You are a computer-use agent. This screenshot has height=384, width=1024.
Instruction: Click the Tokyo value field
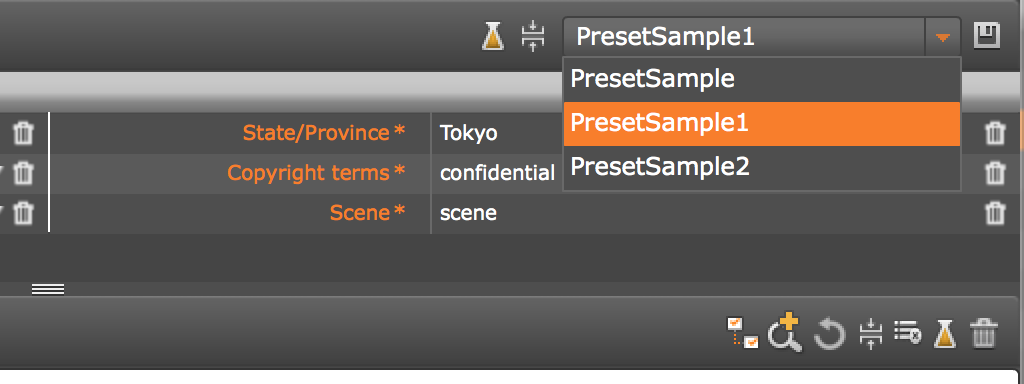coord(496,133)
